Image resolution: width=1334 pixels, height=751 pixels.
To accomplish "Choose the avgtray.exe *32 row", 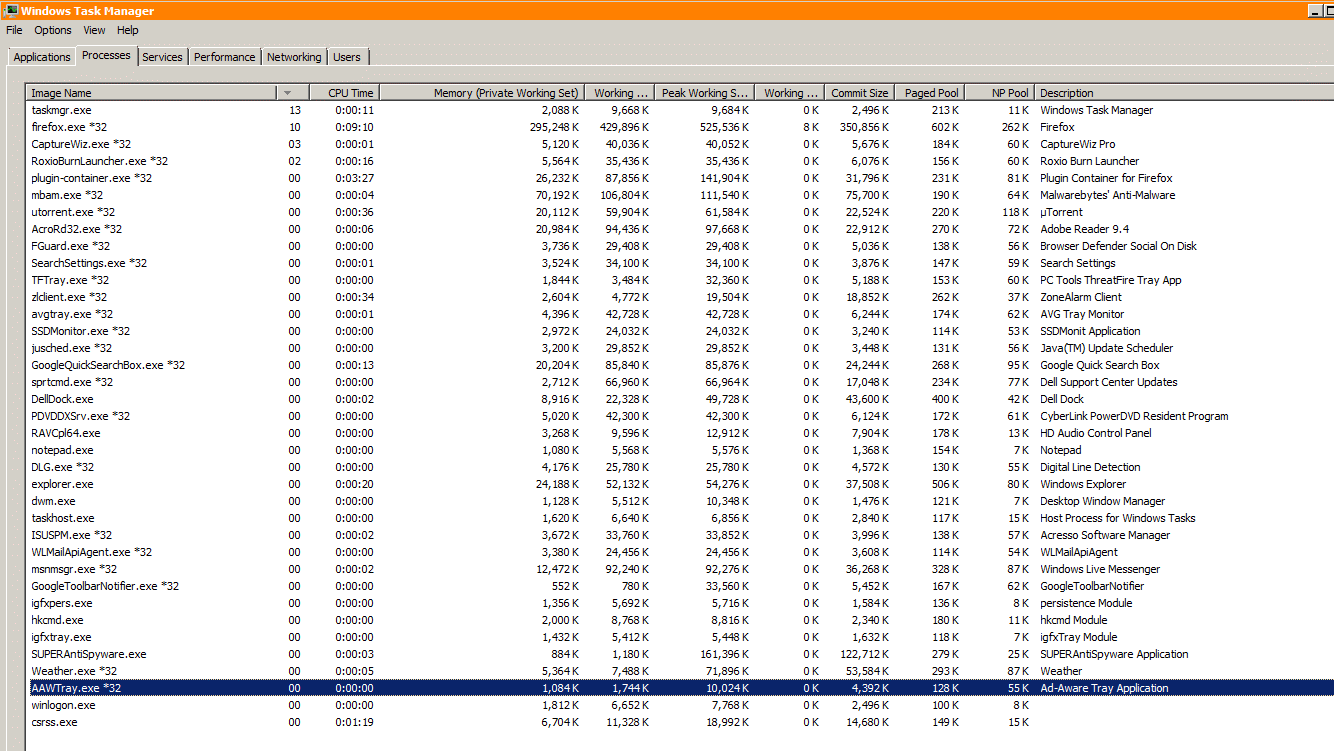I will (680, 314).
